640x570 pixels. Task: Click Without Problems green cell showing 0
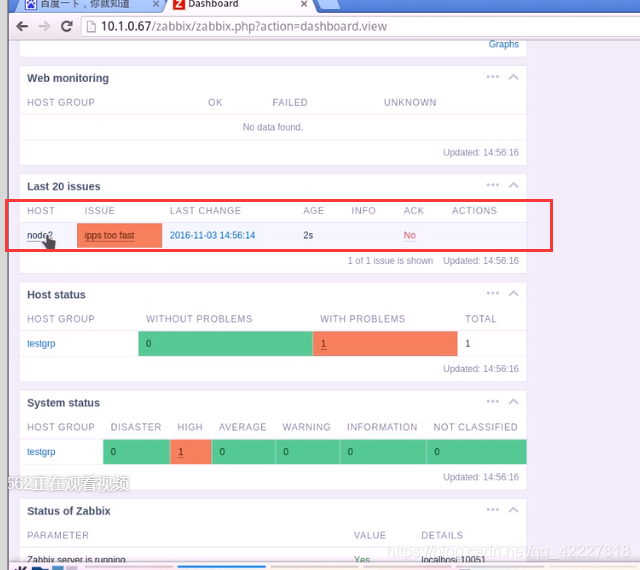click(225, 343)
